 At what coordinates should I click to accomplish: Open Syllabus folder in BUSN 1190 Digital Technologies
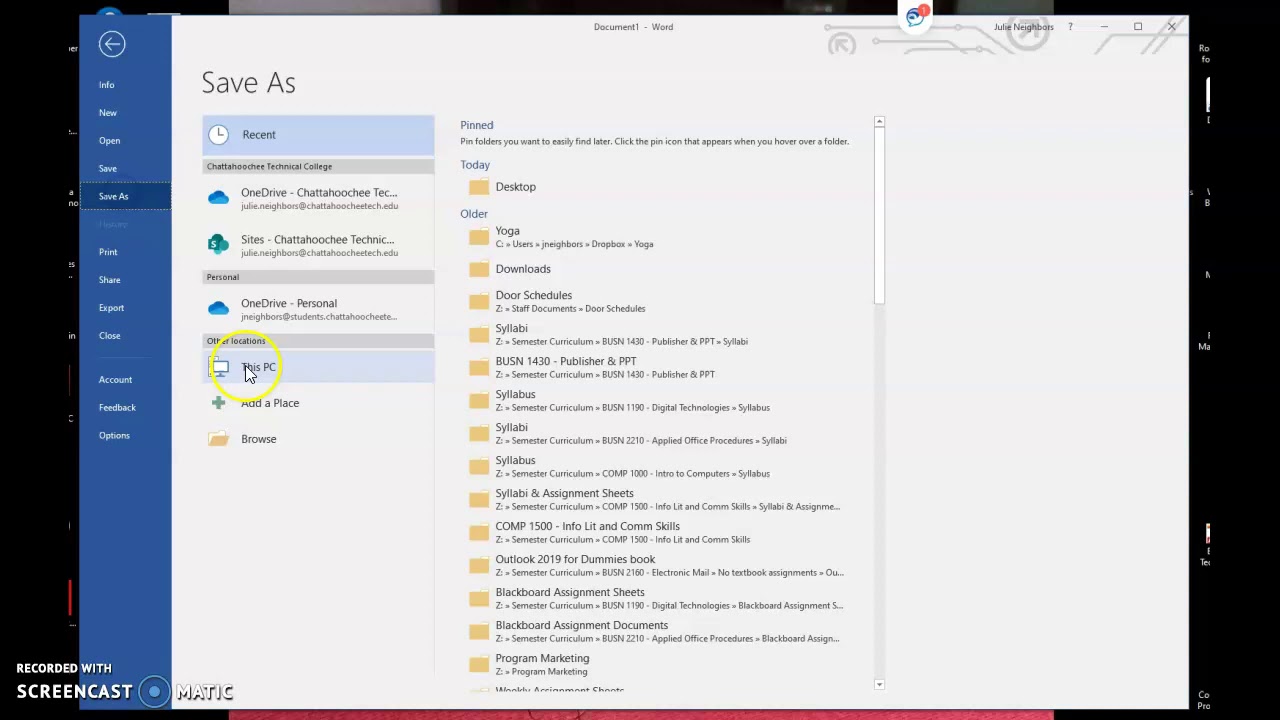[x=666, y=401]
